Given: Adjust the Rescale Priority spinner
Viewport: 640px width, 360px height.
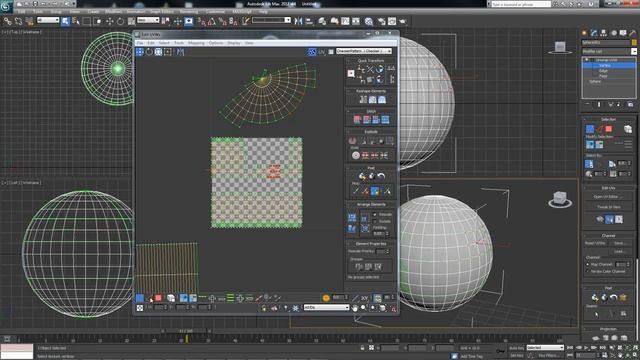Looking at the screenshot, I should click(387, 251).
